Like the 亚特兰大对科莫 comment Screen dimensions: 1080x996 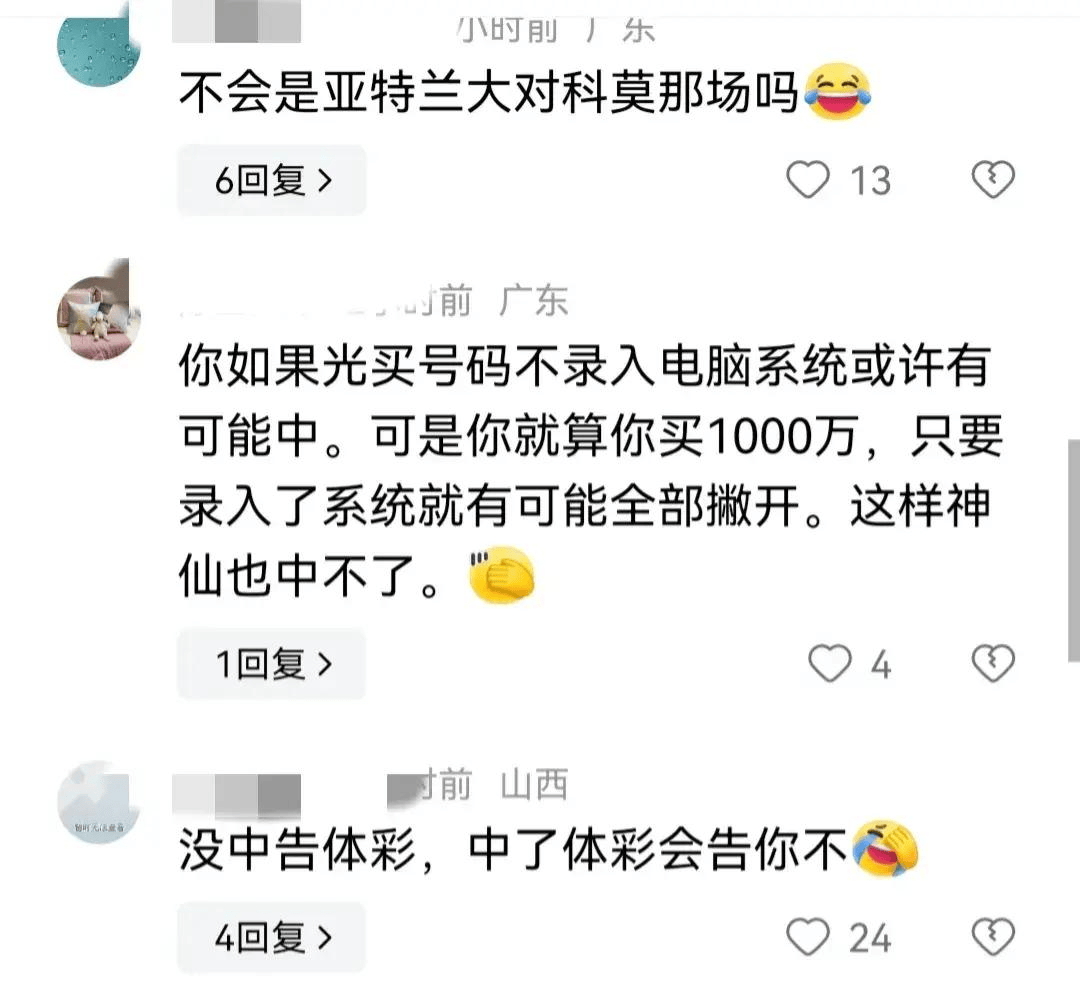click(x=807, y=180)
